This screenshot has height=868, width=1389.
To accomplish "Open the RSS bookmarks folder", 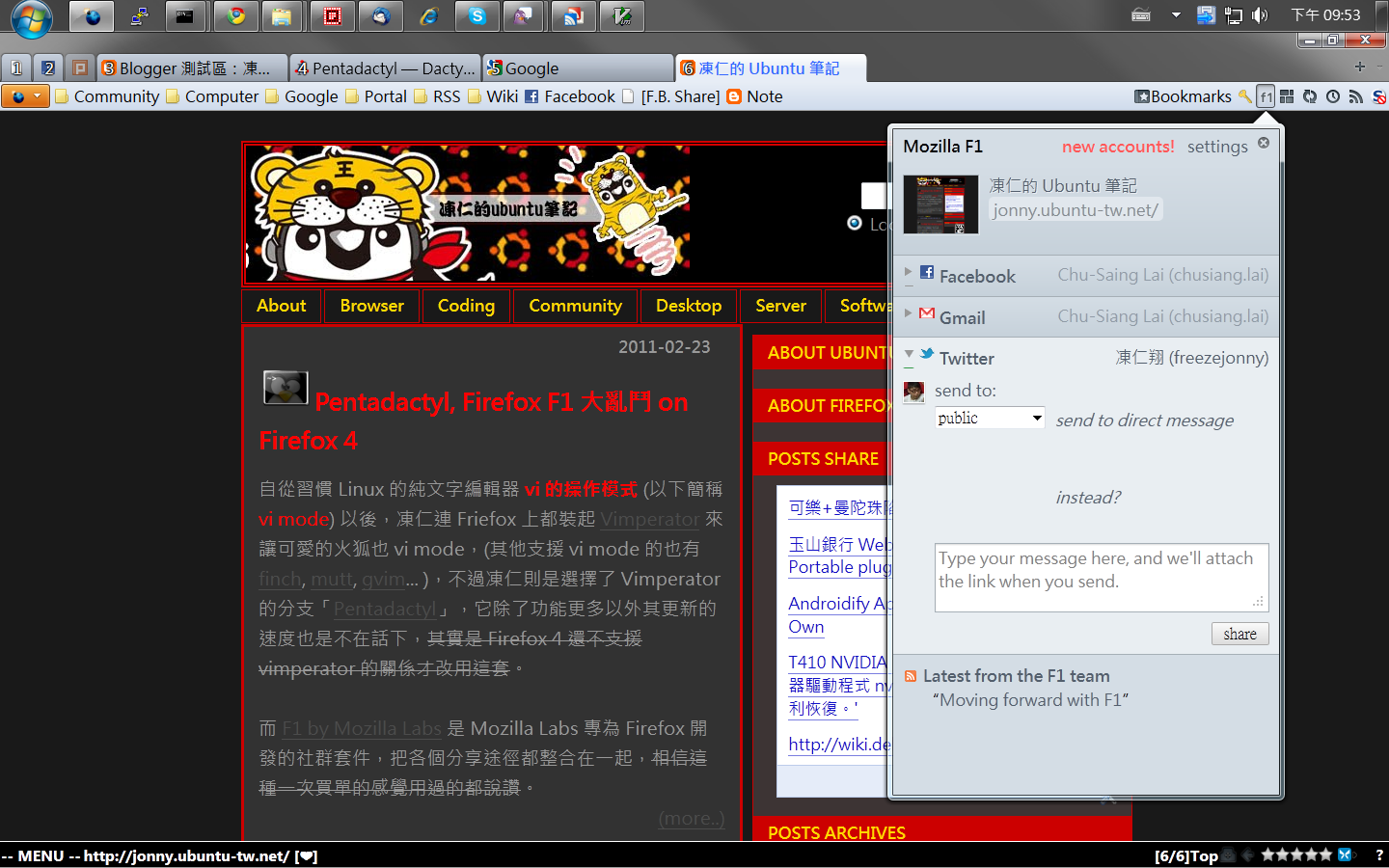I will (437, 96).
